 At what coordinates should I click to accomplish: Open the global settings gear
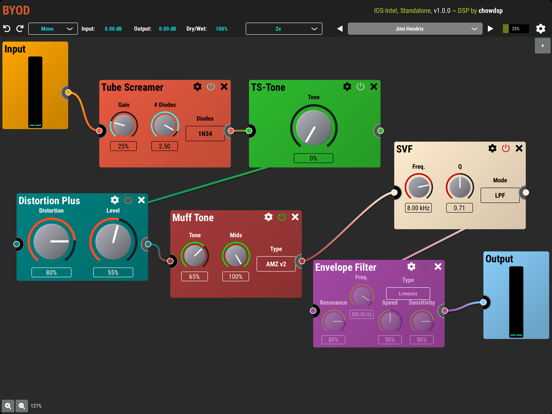click(540, 29)
